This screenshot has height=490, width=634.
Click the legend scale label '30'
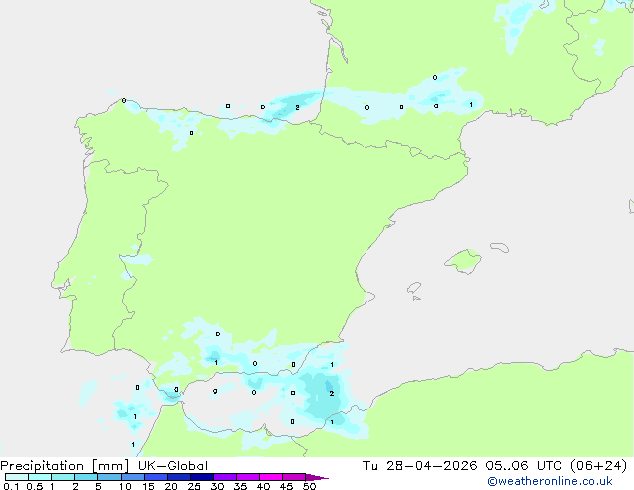tap(217, 486)
